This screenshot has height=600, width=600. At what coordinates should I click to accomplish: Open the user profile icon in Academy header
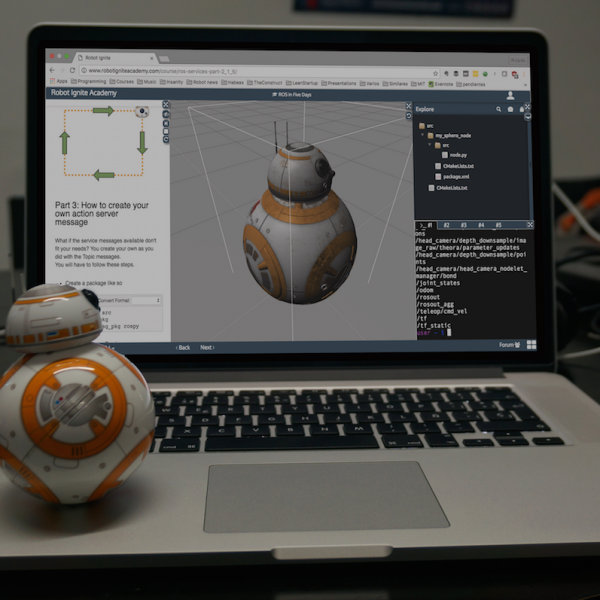pyautogui.click(x=510, y=96)
